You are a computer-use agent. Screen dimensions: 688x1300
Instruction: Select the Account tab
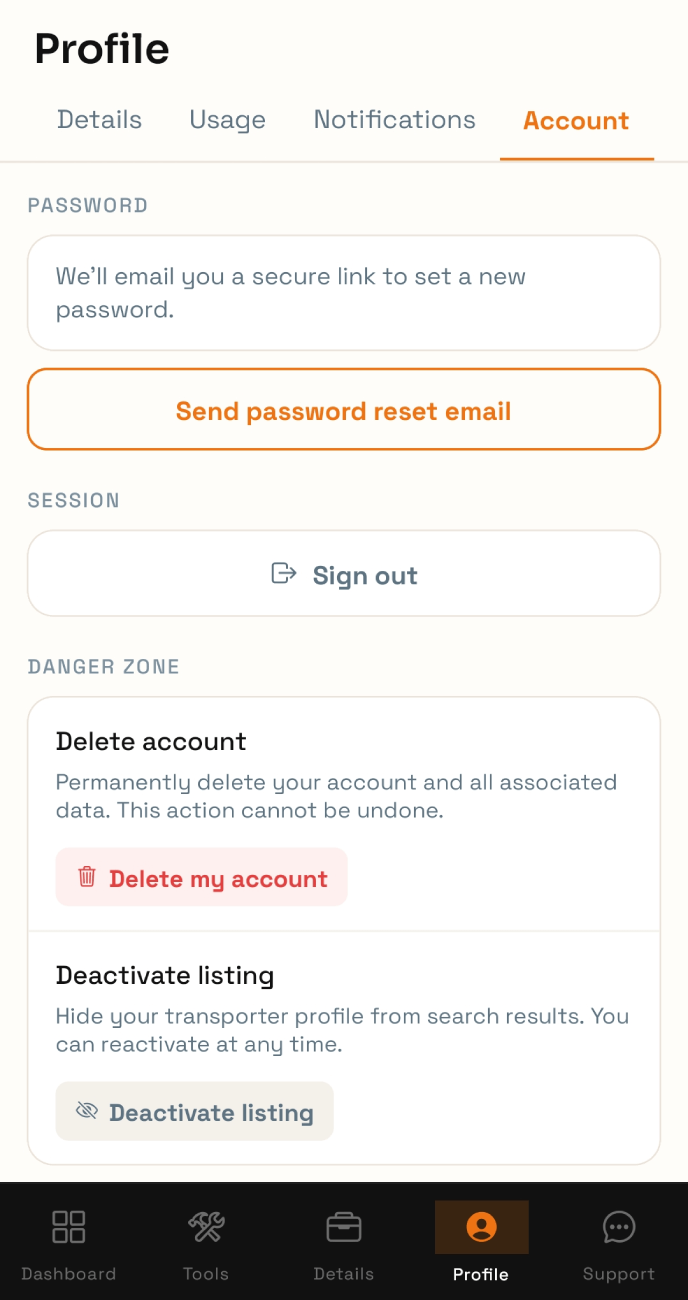point(576,120)
